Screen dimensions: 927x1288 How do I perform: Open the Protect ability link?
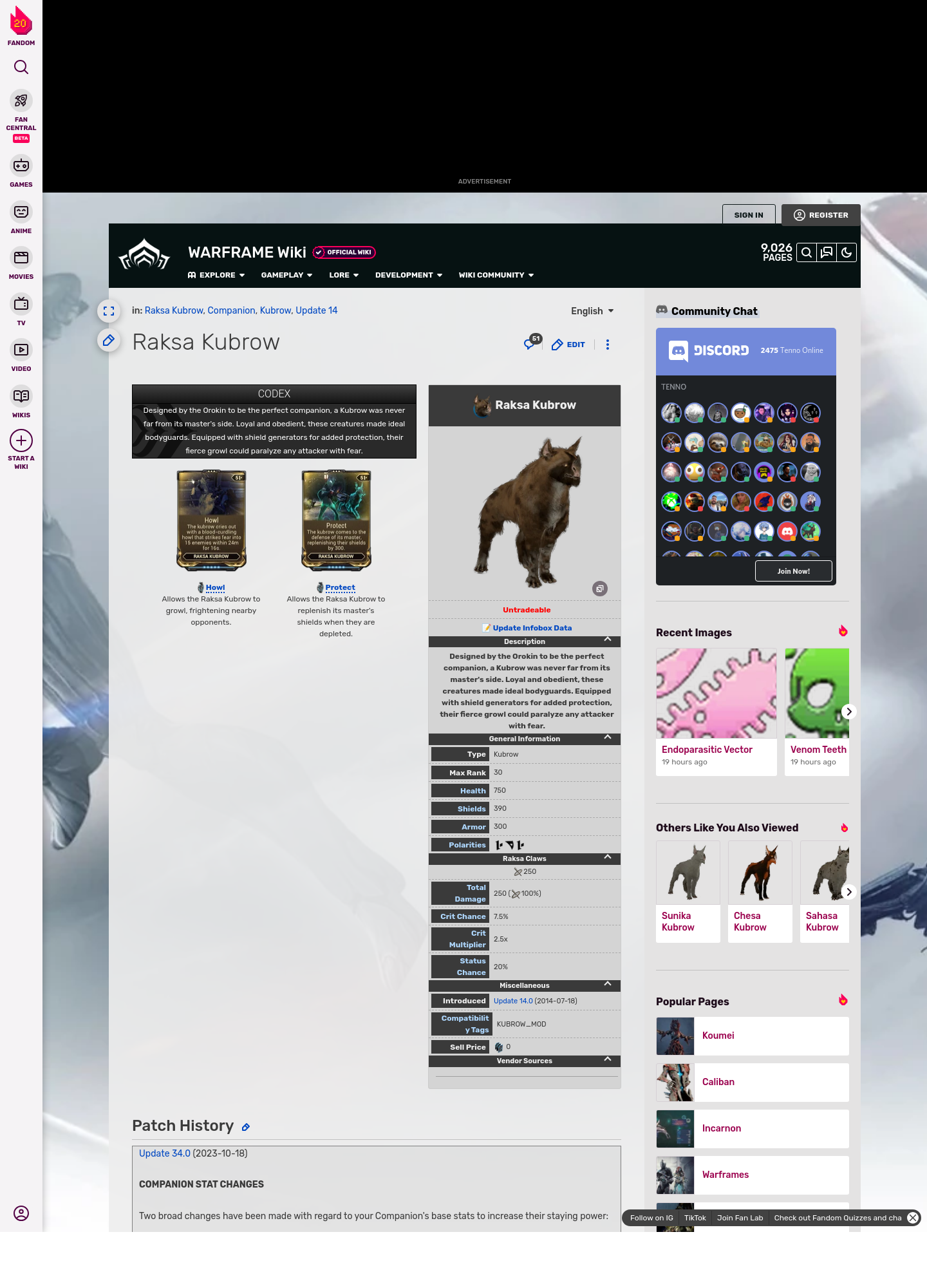340,587
